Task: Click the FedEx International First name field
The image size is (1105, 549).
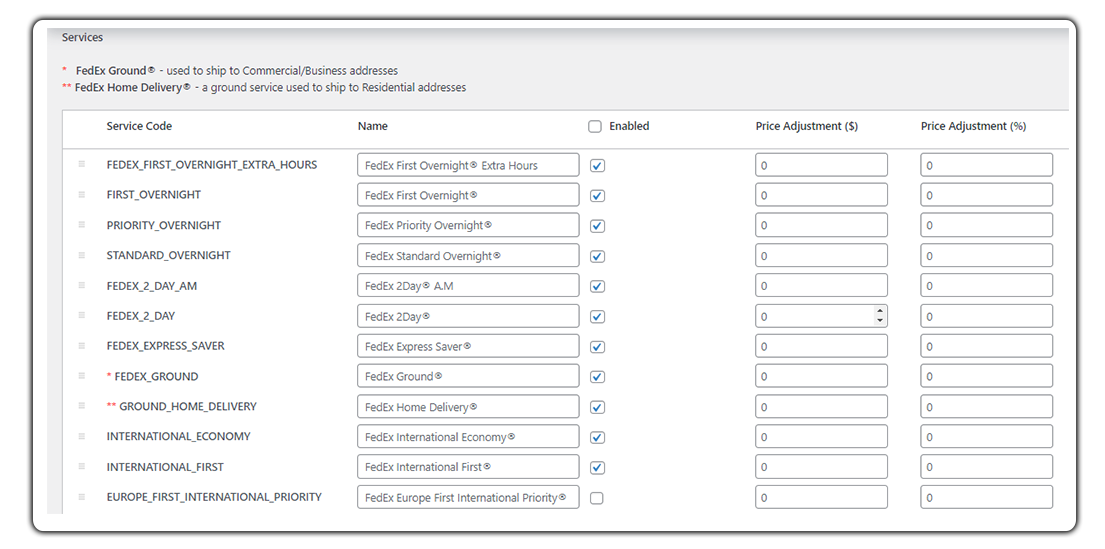Action: [x=468, y=467]
